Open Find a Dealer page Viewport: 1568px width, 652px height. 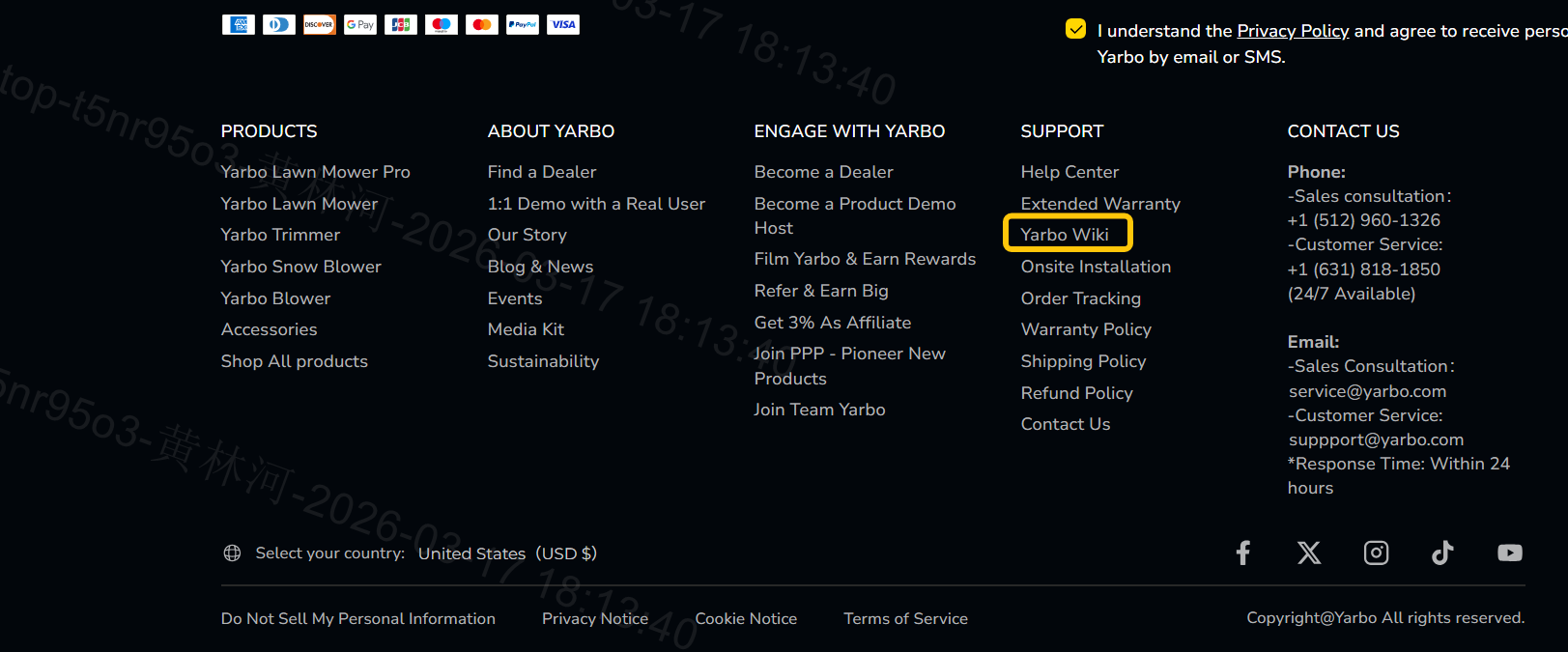tap(541, 172)
